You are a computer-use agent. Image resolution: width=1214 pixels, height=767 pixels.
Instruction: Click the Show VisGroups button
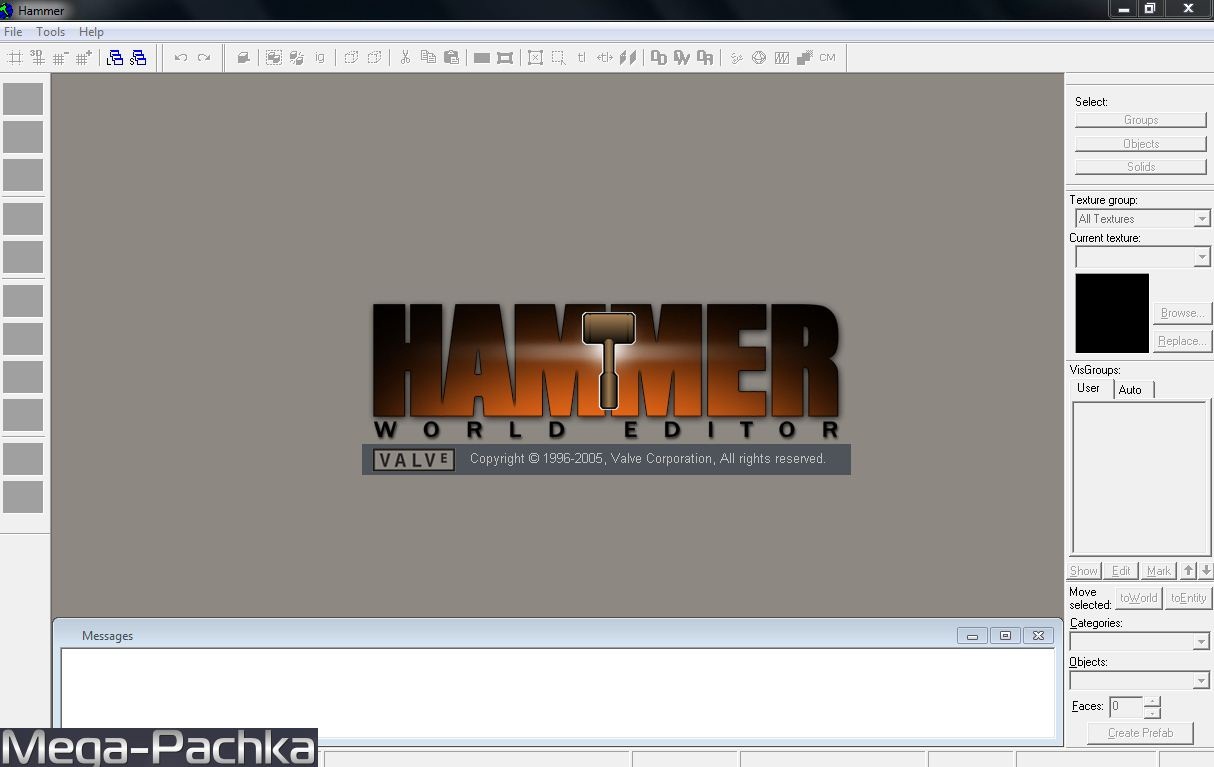click(1084, 571)
